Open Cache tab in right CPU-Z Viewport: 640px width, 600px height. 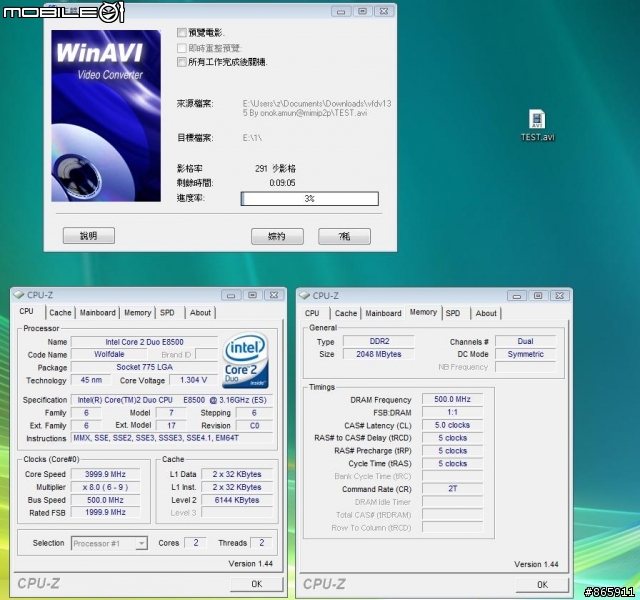tap(346, 313)
